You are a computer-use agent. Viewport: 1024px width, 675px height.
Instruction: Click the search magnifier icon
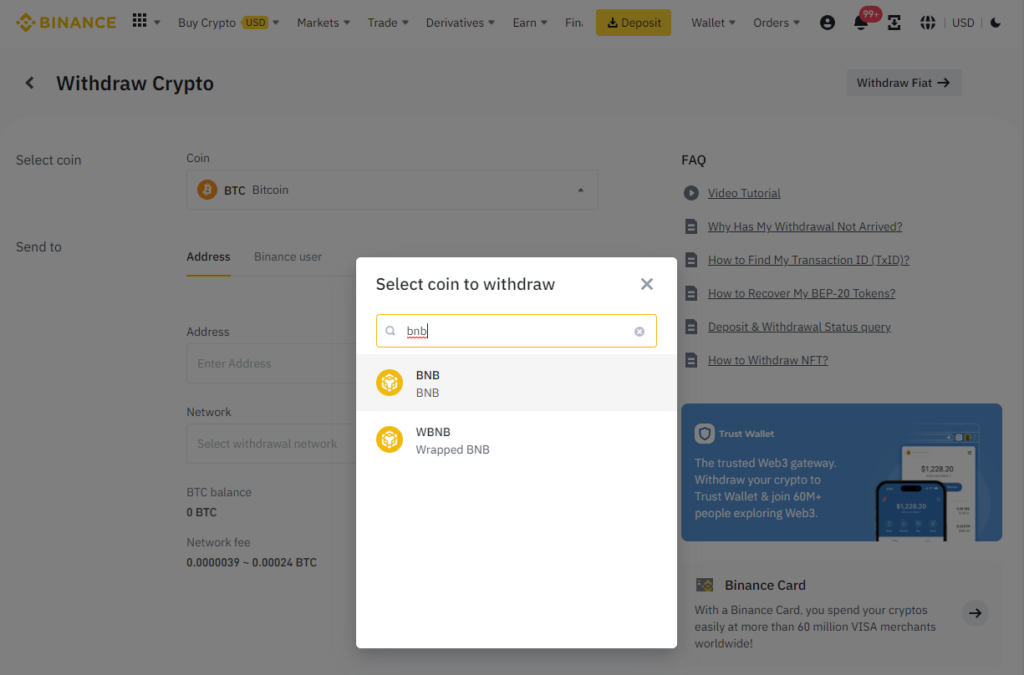coord(391,331)
